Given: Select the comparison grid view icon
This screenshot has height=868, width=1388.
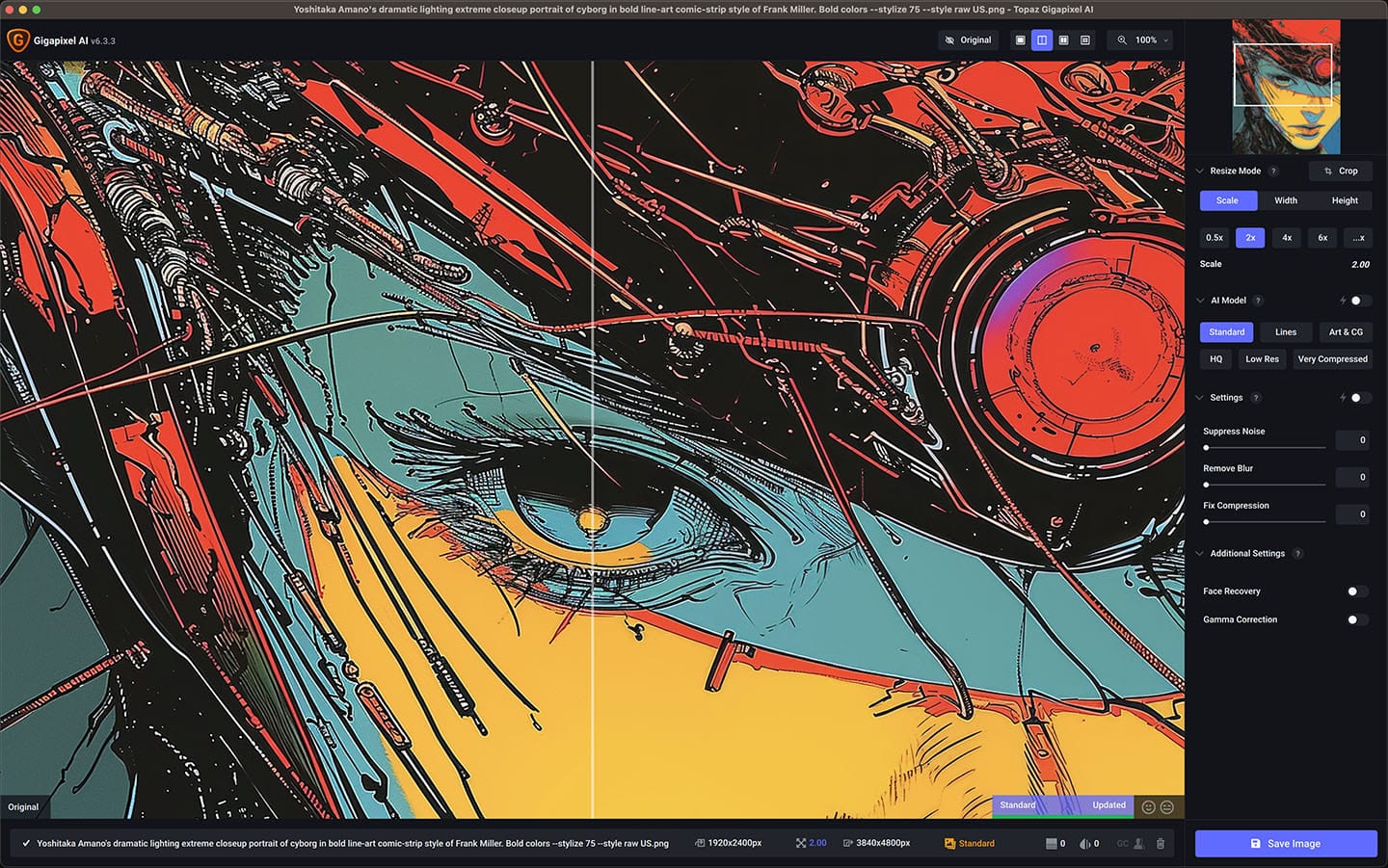Looking at the screenshot, I should (1085, 40).
